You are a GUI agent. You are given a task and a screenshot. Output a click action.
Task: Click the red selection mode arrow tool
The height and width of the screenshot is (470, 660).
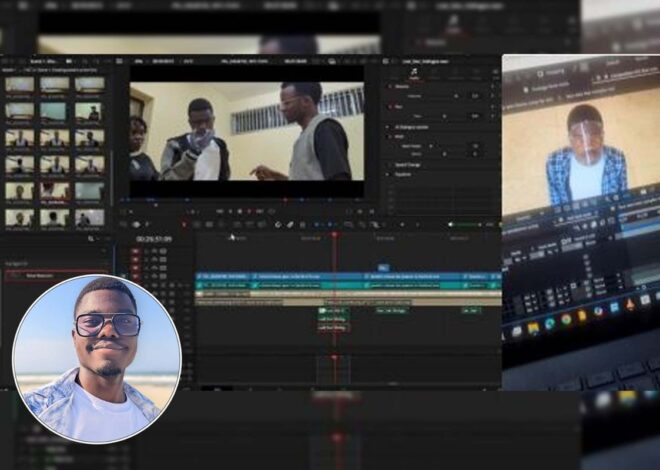[184, 225]
